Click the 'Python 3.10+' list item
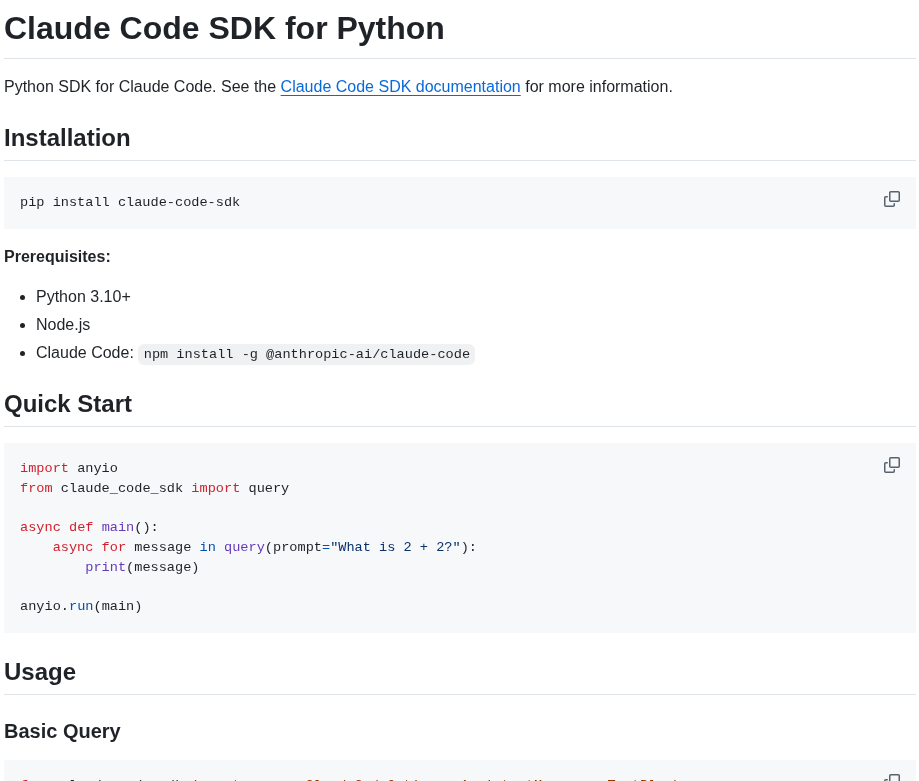The height and width of the screenshot is (781, 919). (83, 296)
